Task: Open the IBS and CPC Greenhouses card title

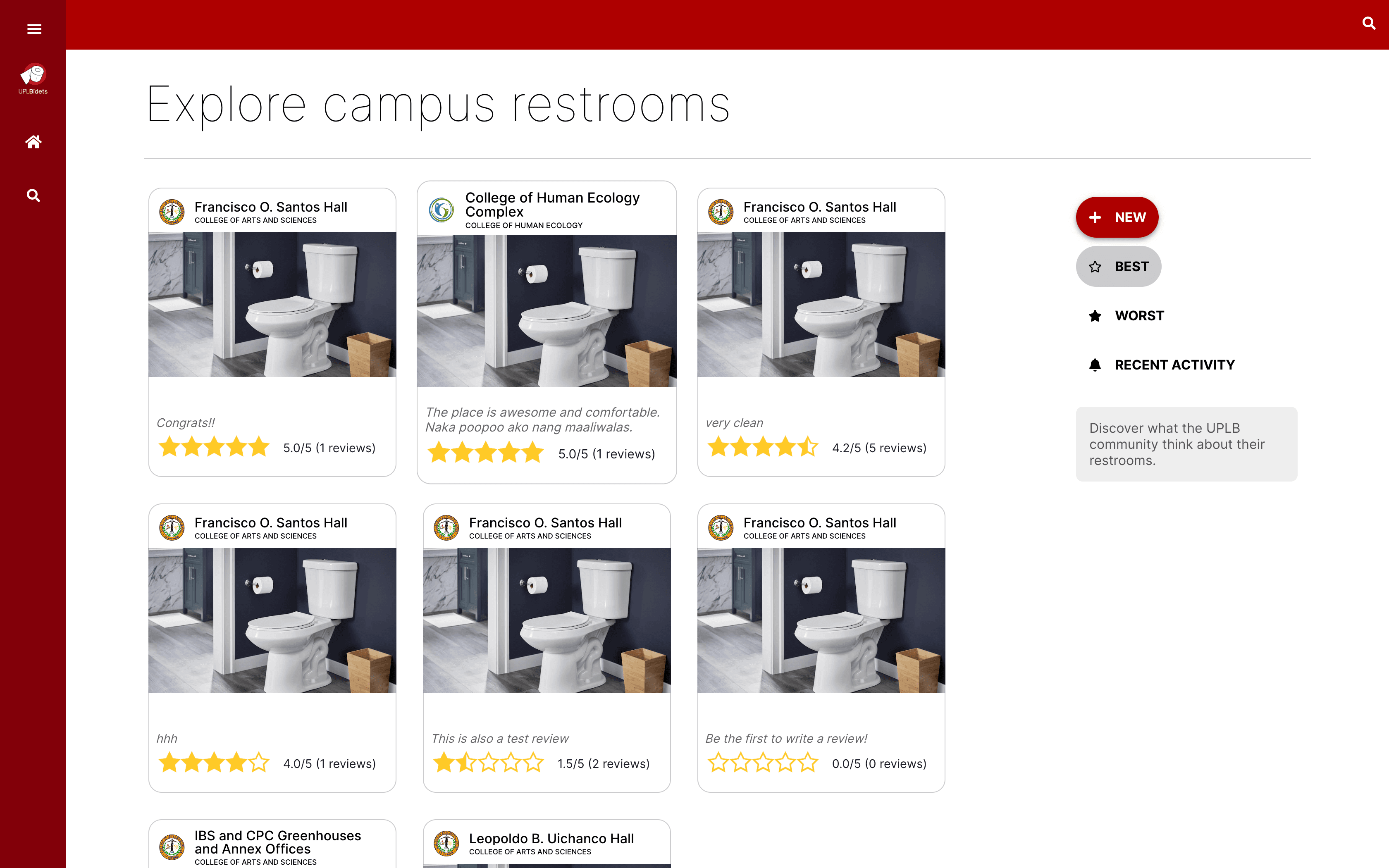Action: tap(278, 842)
